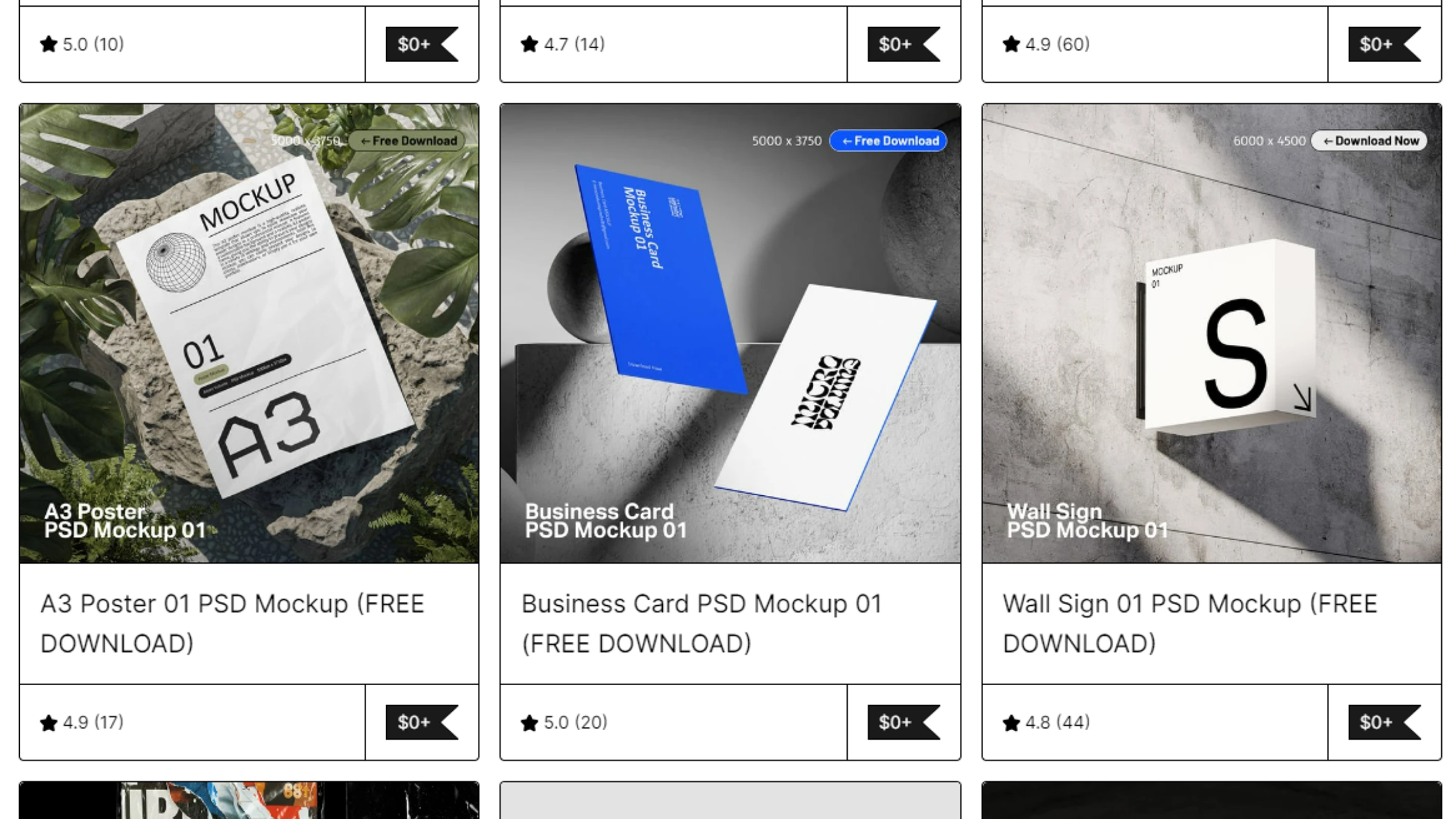This screenshot has height=819, width=1456.
Task: Click the $0+ tag next to 4.7 (14)
Action: [x=903, y=44]
